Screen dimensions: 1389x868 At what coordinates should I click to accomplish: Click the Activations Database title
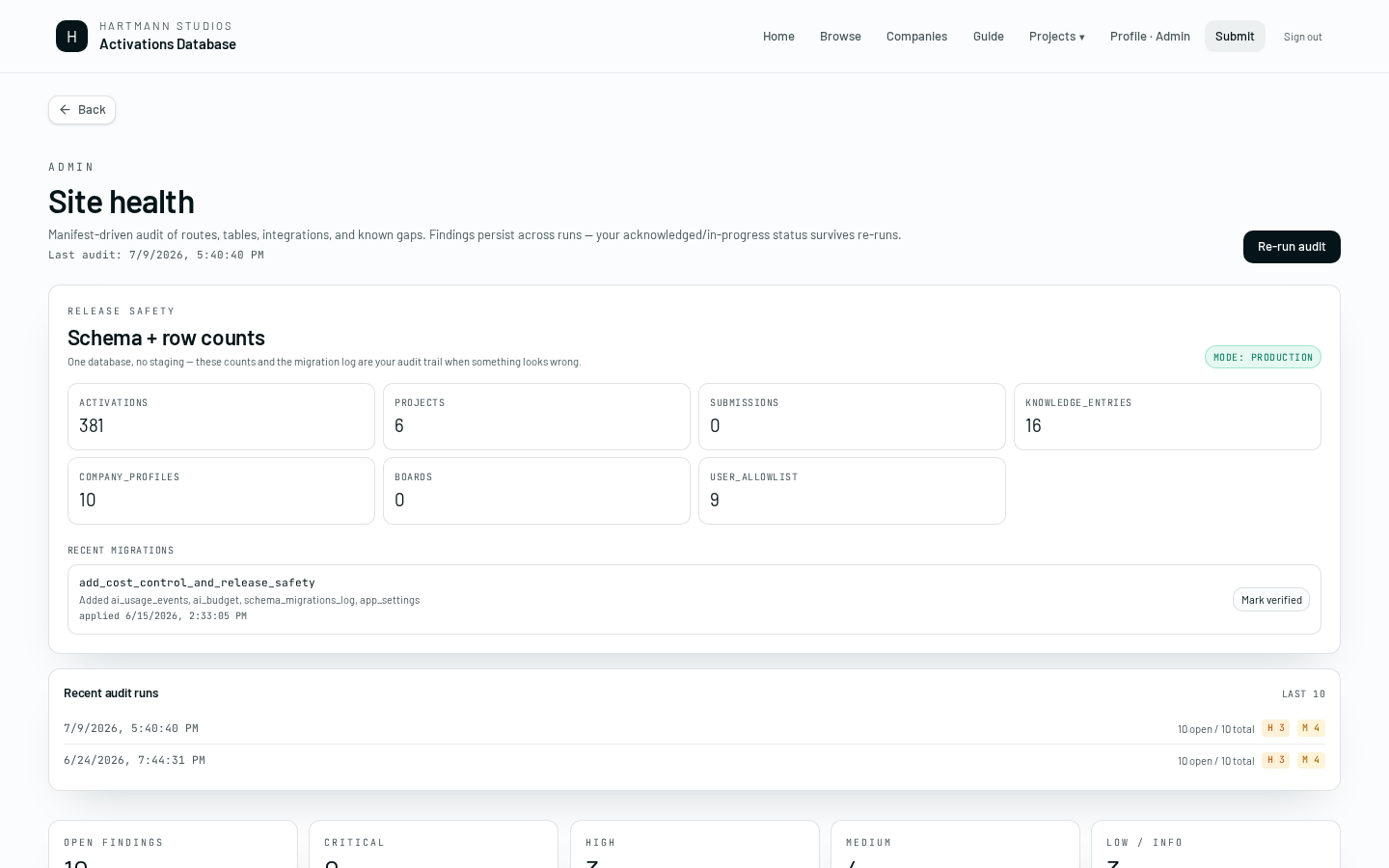tap(168, 44)
